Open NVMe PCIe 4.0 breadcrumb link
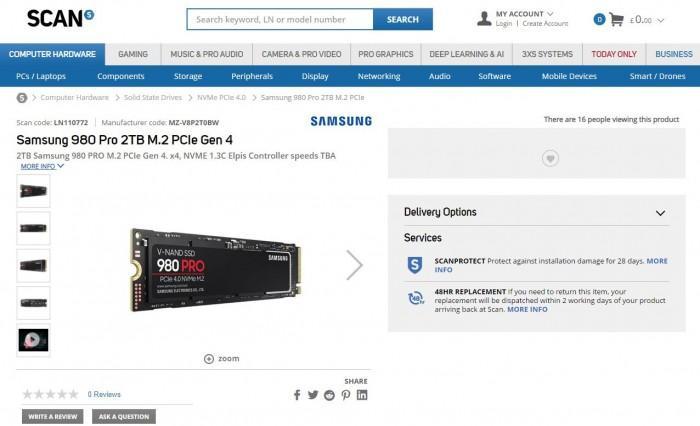This screenshot has height=426, width=700. (221, 97)
